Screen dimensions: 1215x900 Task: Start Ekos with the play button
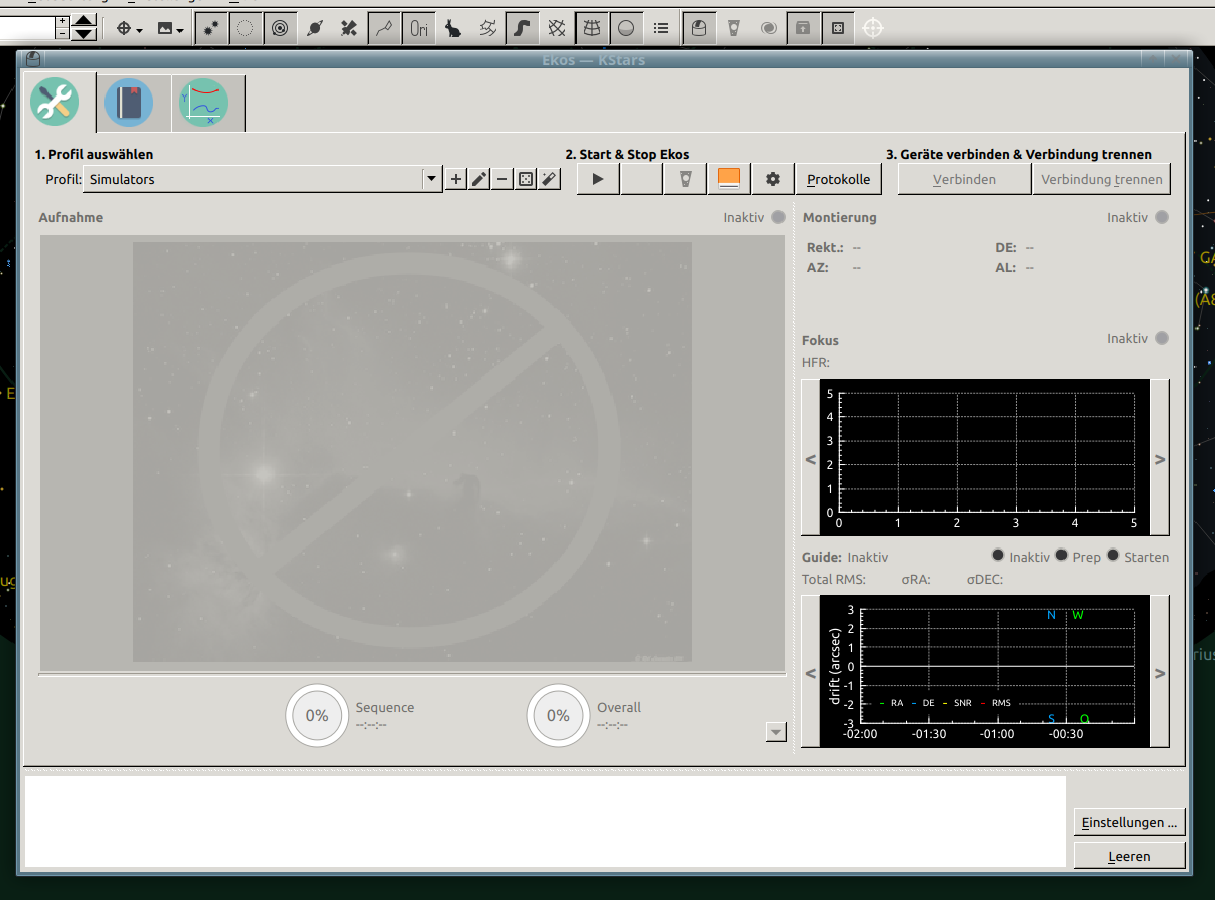click(598, 179)
